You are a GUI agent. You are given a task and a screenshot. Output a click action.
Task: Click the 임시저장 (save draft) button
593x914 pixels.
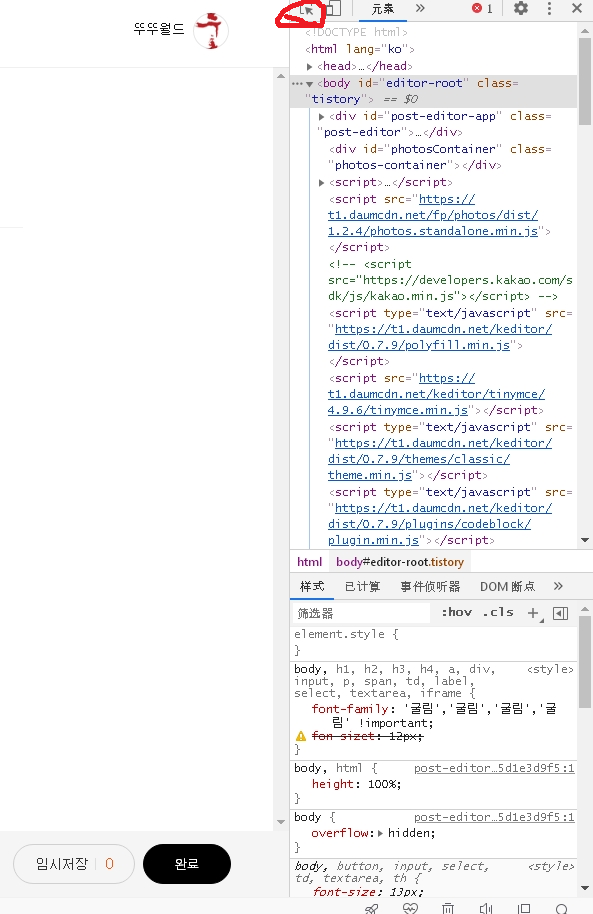pos(74,864)
